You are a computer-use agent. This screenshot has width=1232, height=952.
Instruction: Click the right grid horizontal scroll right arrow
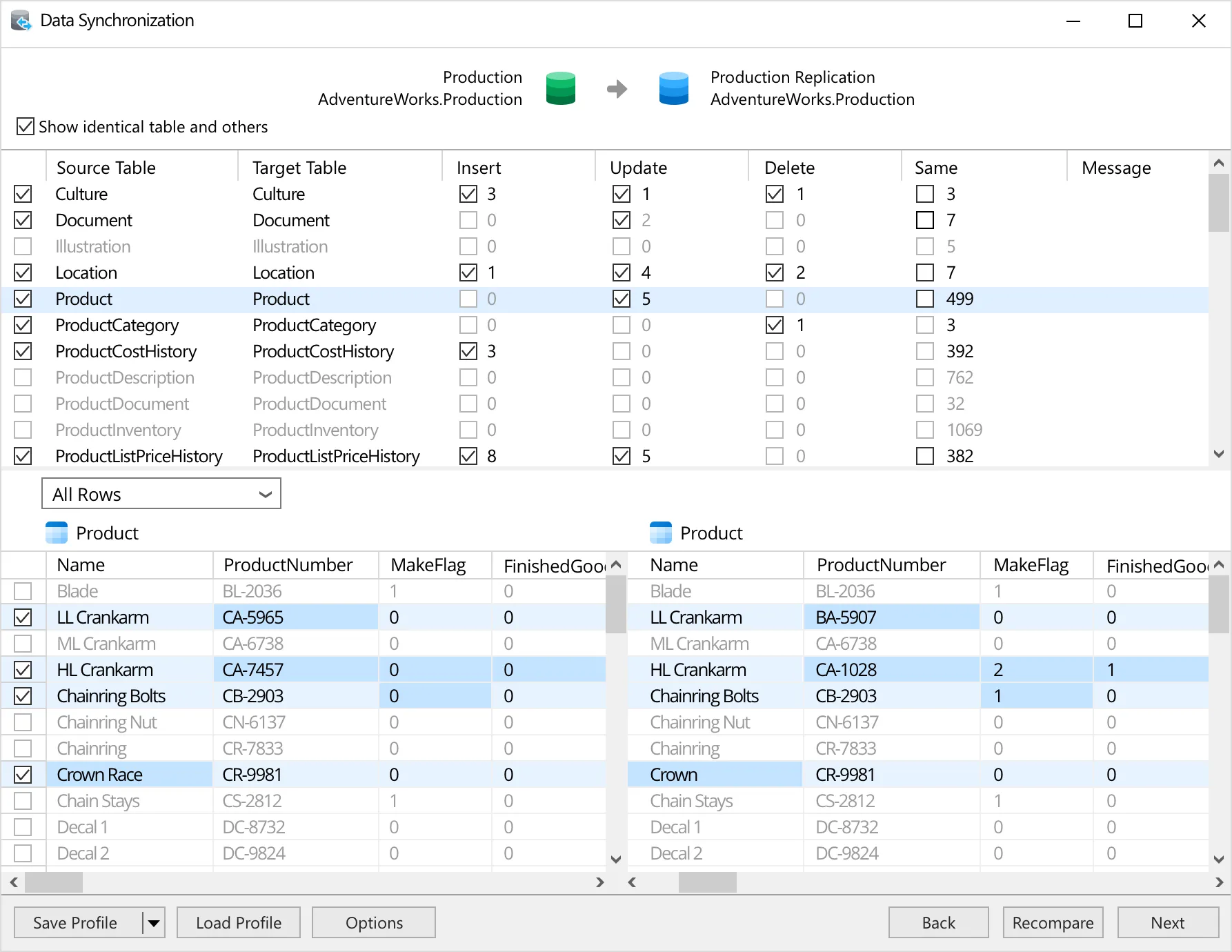[x=1219, y=882]
